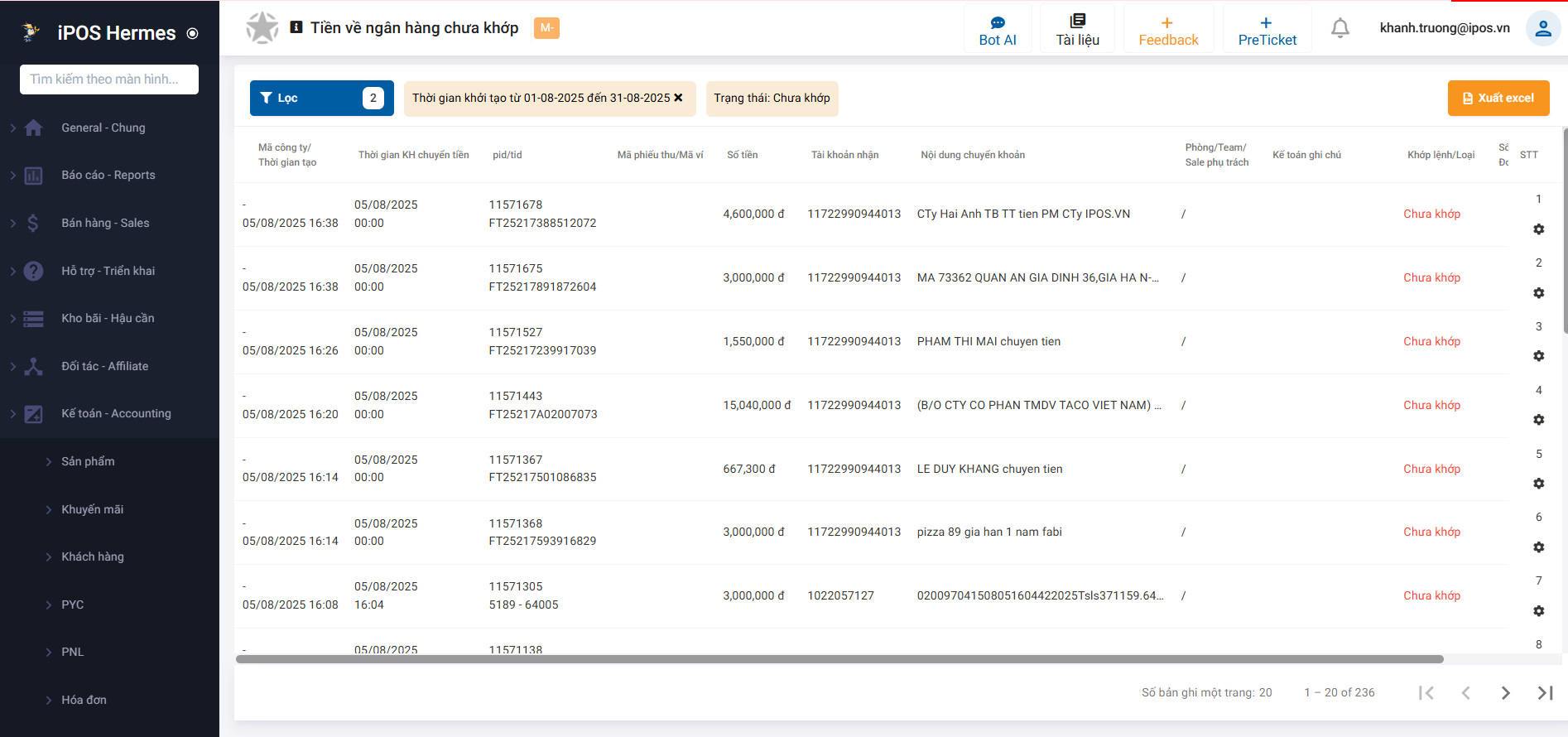Click the vertical table scrollbar

[1565, 230]
